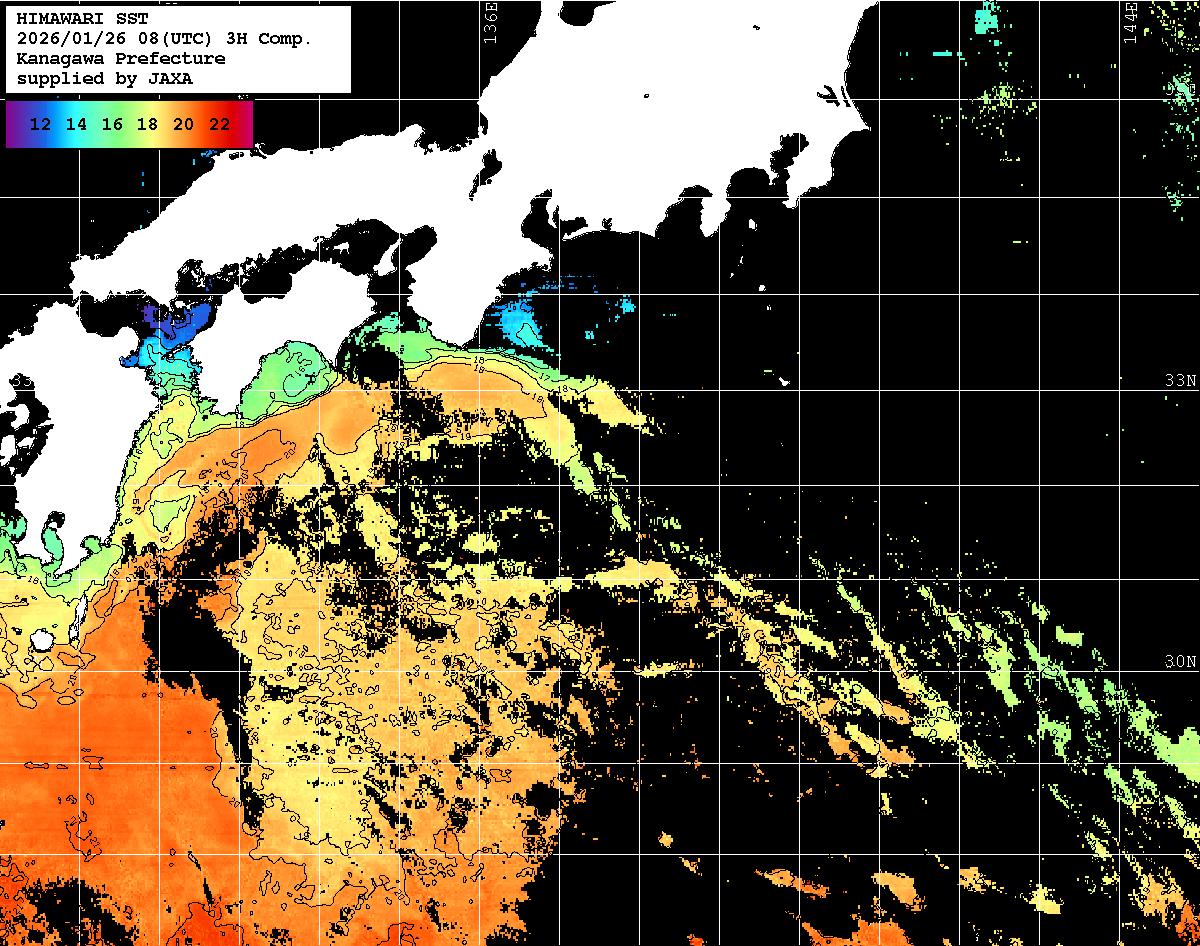Select the 14 value on temperature color bar
The width and height of the screenshot is (1200, 946).
tap(76, 124)
